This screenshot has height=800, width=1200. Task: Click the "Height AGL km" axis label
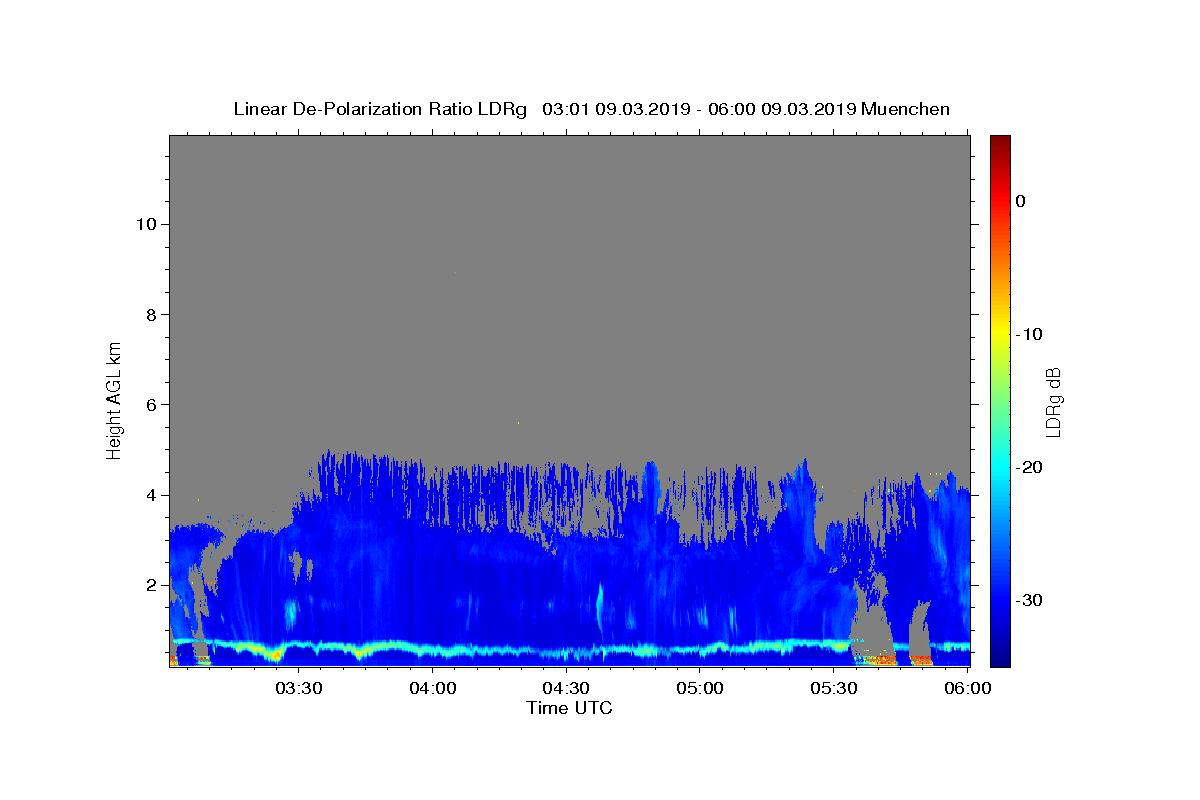[x=114, y=400]
